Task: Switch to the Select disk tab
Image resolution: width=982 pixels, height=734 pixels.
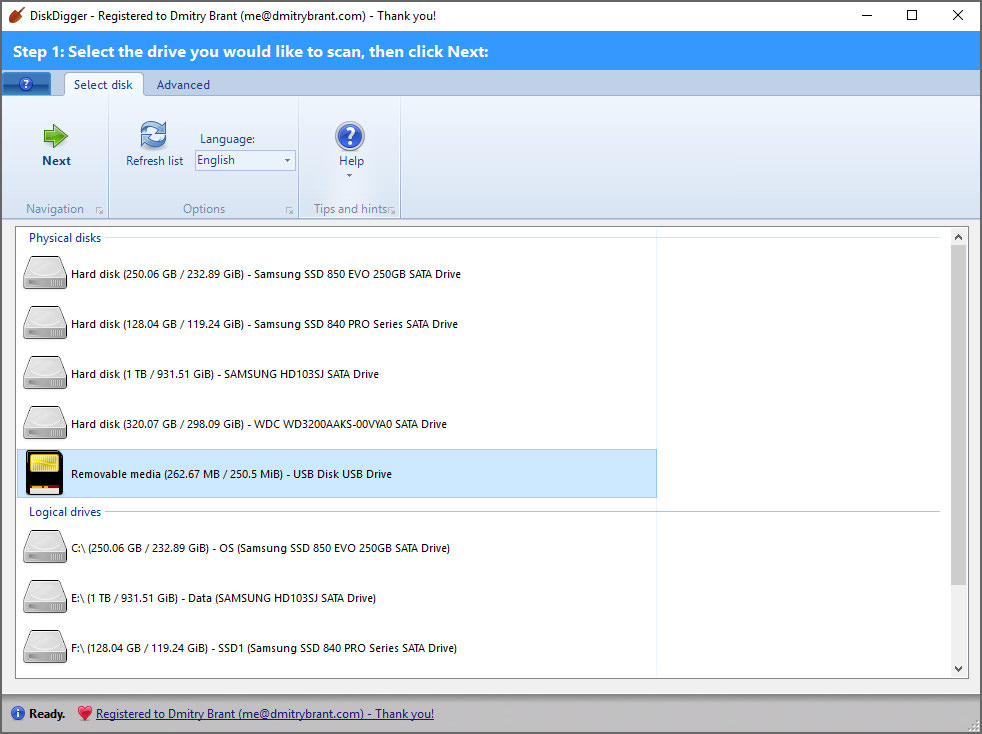Action: pos(103,85)
